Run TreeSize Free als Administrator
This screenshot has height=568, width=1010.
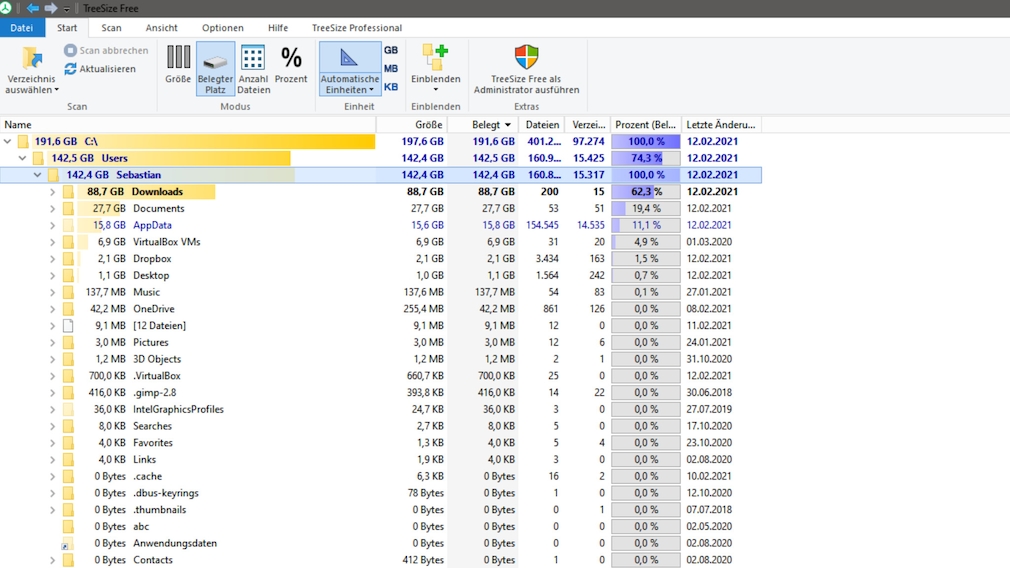[x=526, y=69]
